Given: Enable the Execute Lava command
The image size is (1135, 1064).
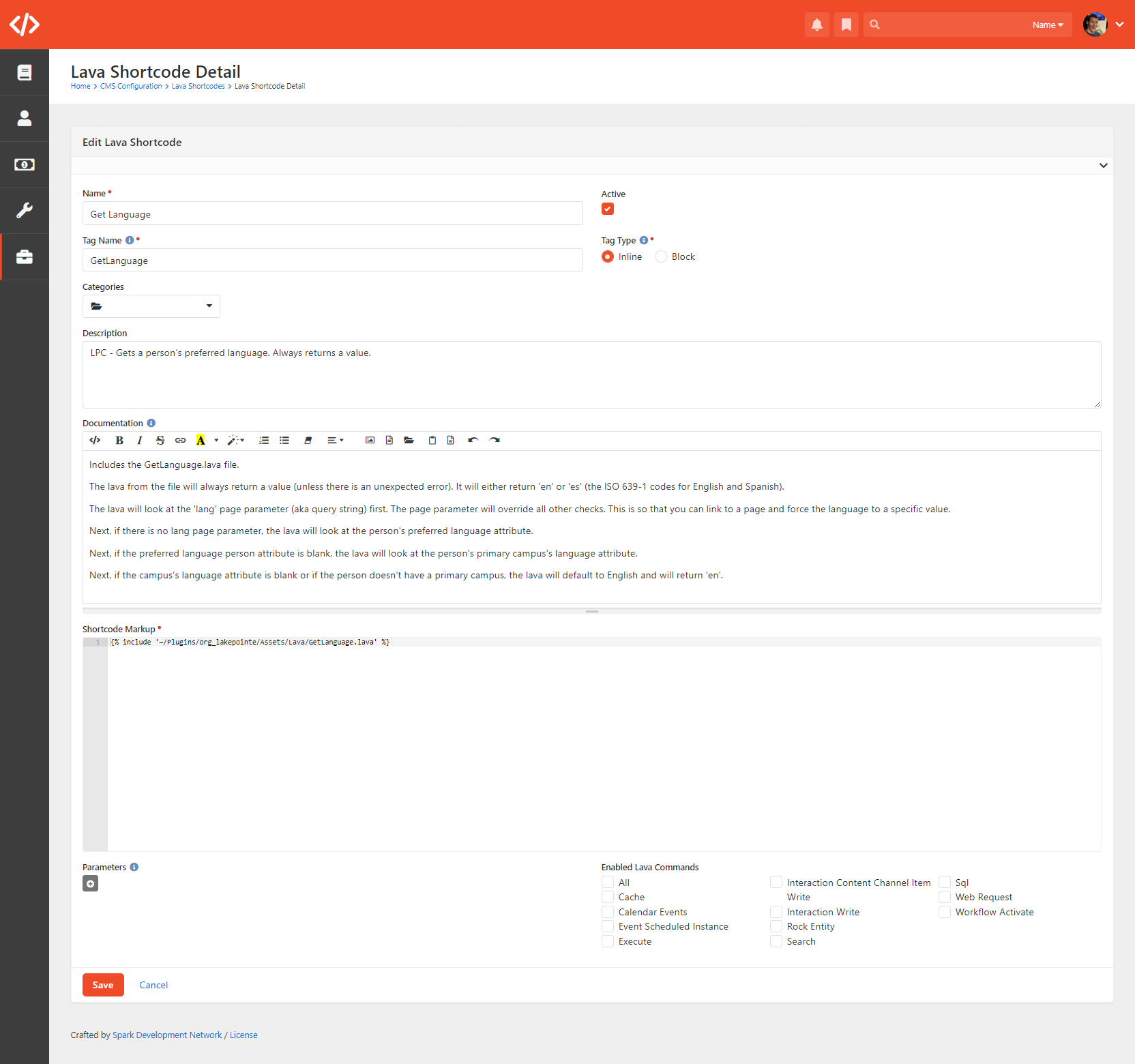Looking at the screenshot, I should click(608, 941).
